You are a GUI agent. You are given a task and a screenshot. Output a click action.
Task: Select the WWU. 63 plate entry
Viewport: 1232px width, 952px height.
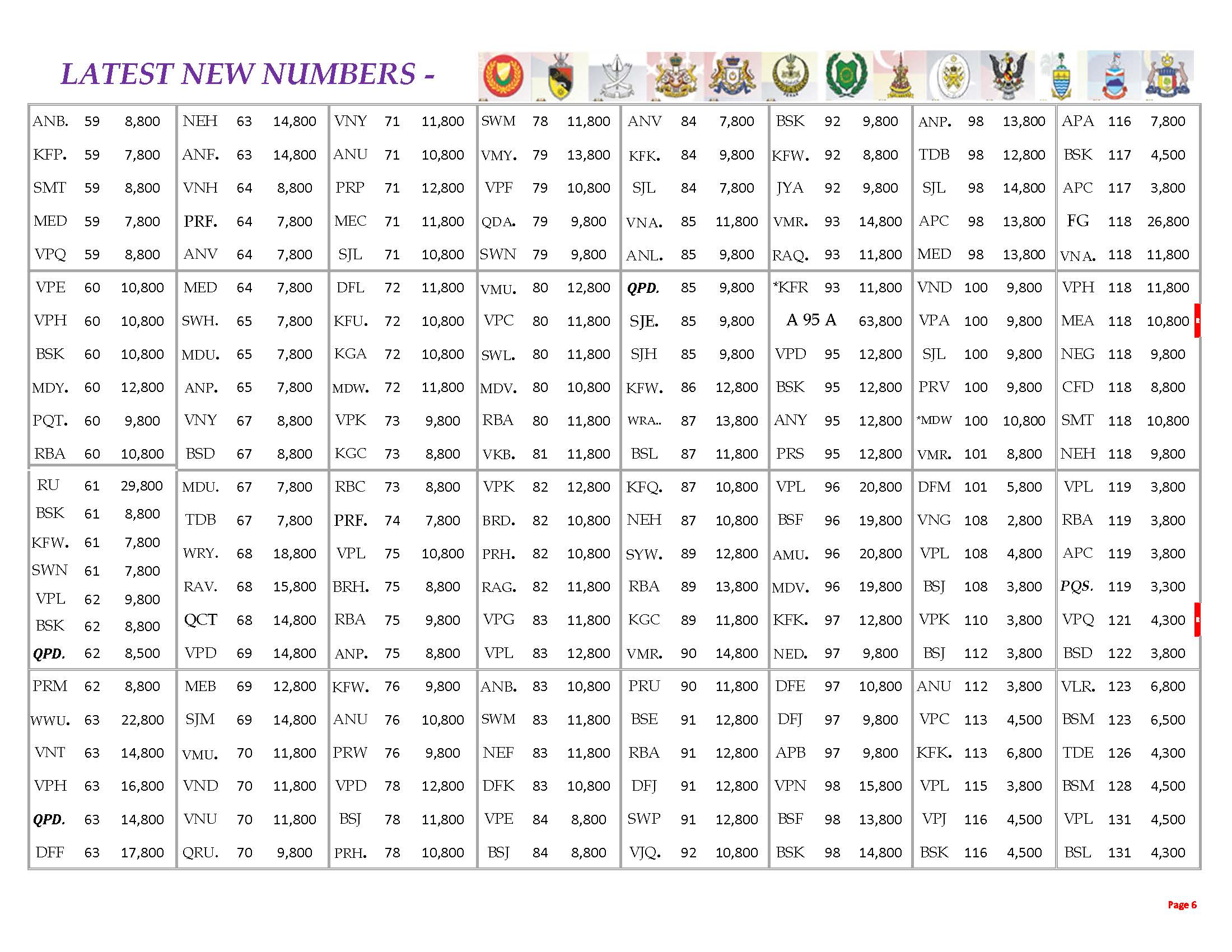(x=50, y=720)
